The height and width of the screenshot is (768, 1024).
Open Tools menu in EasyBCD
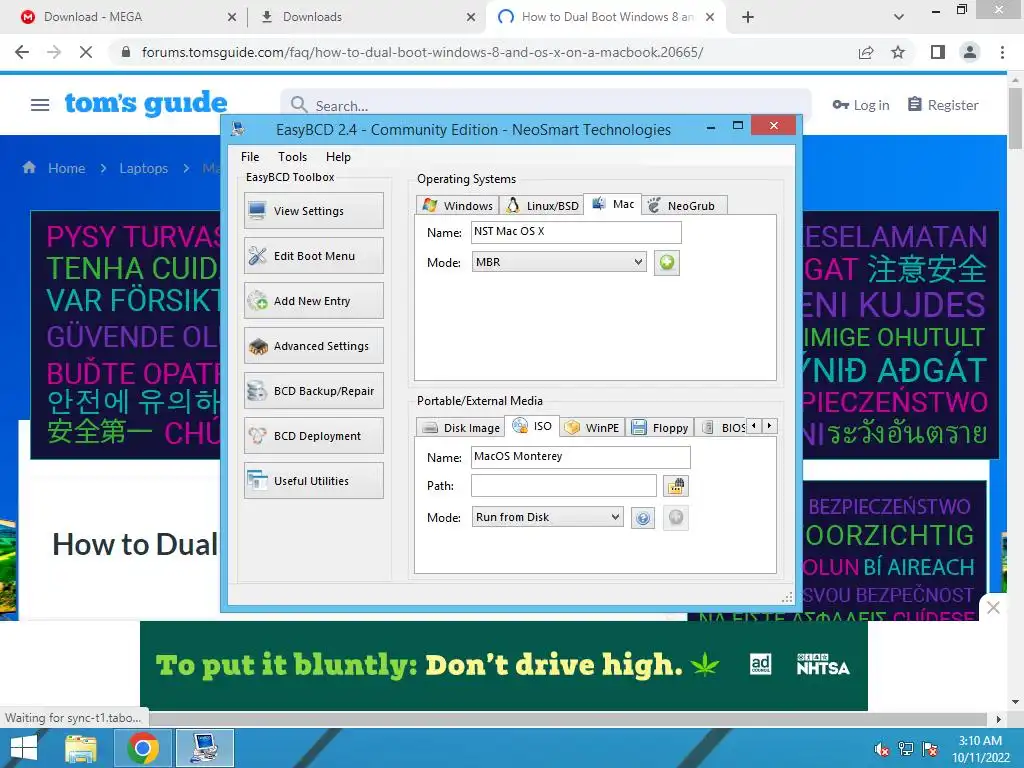tap(292, 157)
